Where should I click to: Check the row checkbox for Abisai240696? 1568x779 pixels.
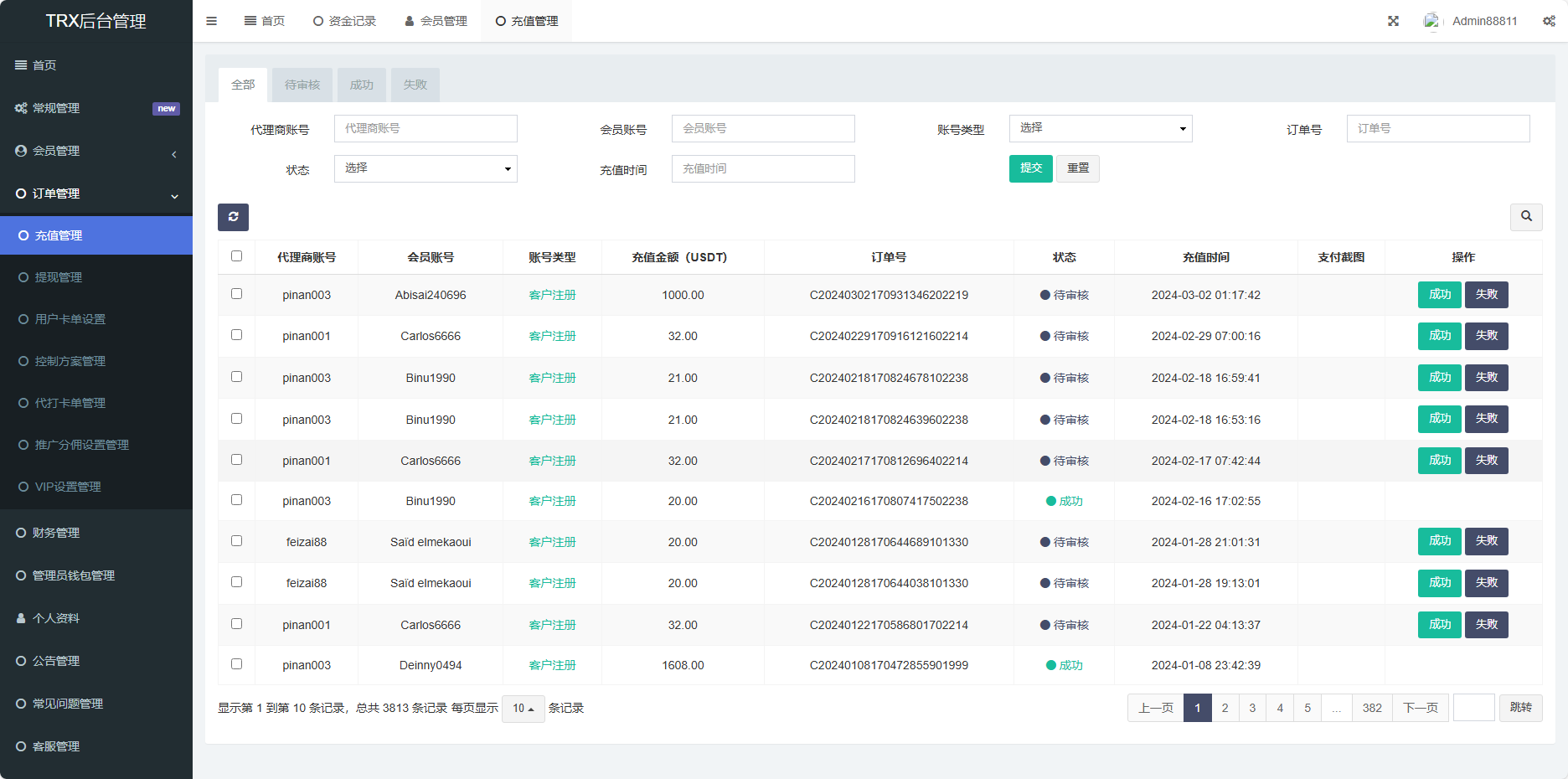click(236, 294)
